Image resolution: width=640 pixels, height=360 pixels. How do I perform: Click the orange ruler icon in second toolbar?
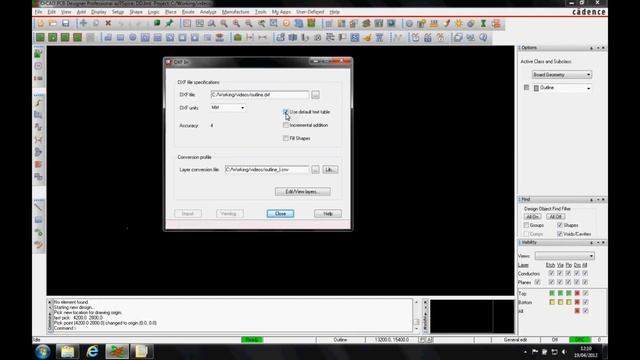point(367,38)
